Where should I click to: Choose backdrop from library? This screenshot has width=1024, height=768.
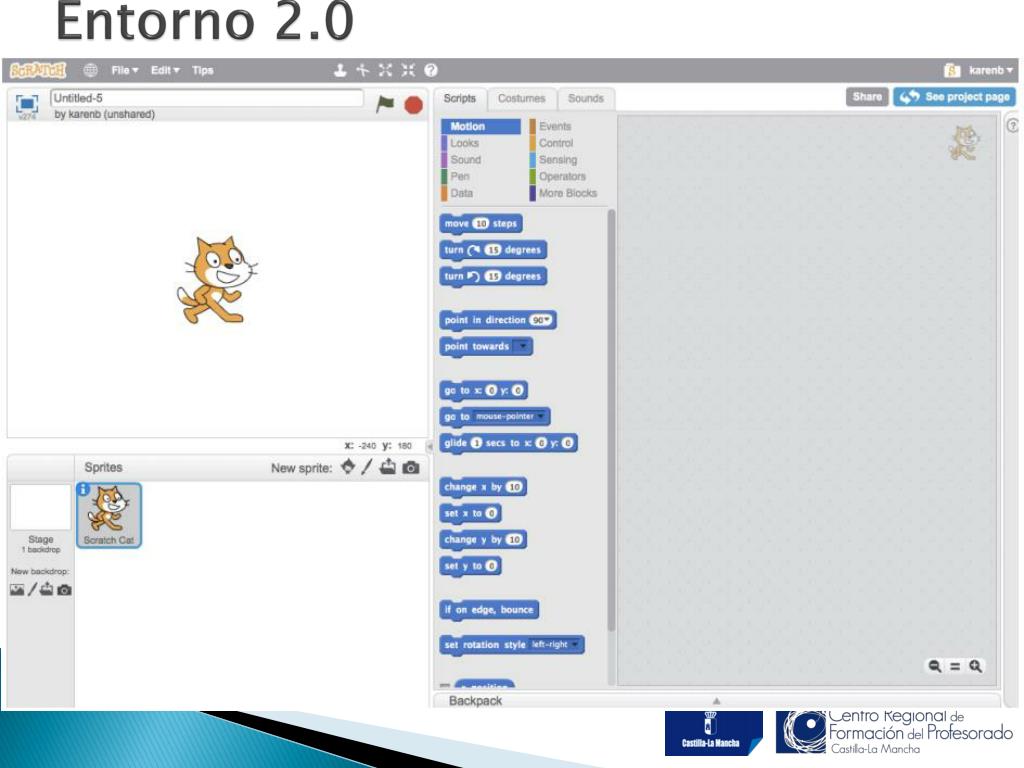point(17,590)
